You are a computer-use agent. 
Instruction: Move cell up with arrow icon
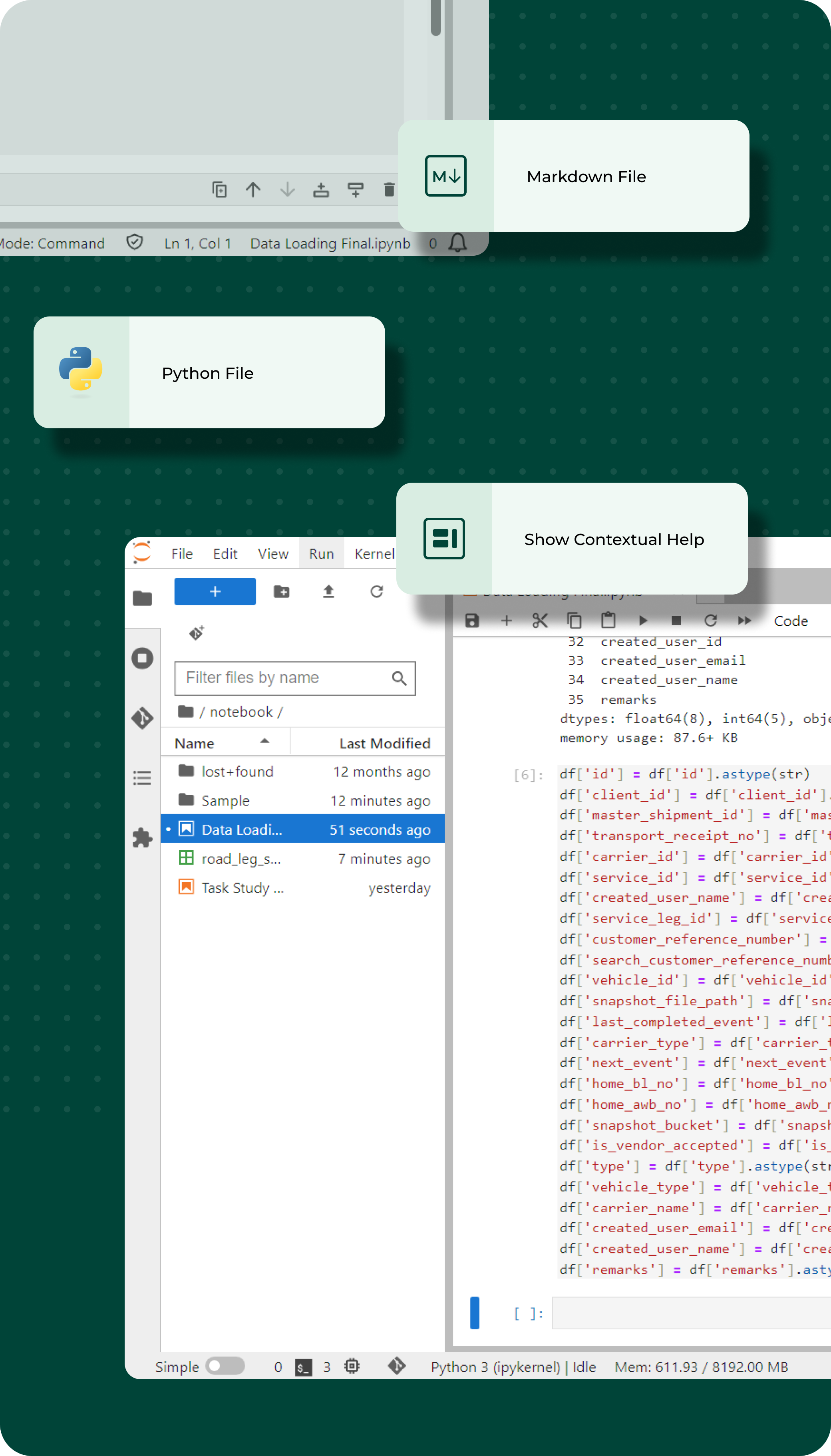point(253,189)
